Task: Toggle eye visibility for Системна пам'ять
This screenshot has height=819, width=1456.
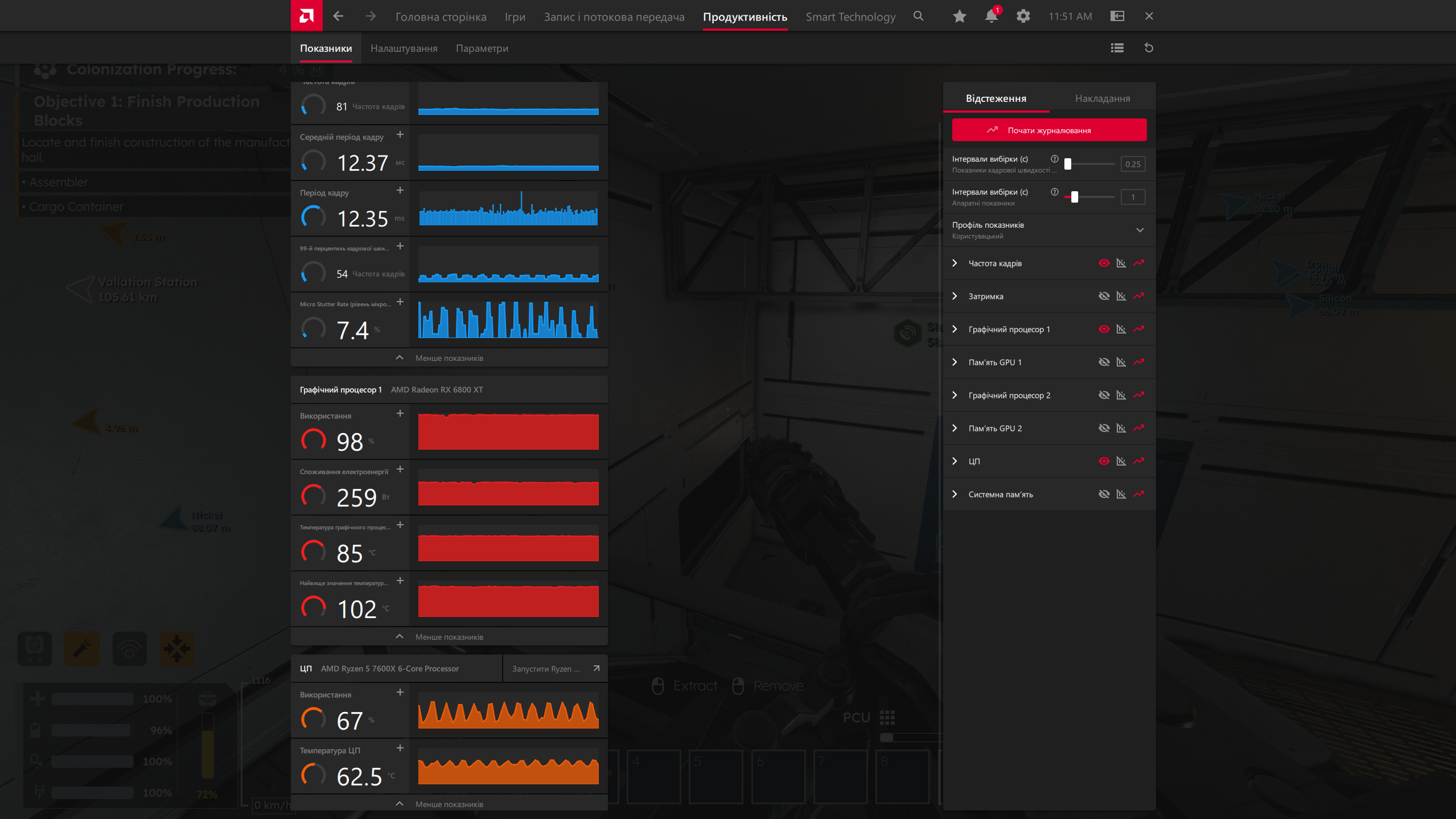Action: (x=1104, y=494)
